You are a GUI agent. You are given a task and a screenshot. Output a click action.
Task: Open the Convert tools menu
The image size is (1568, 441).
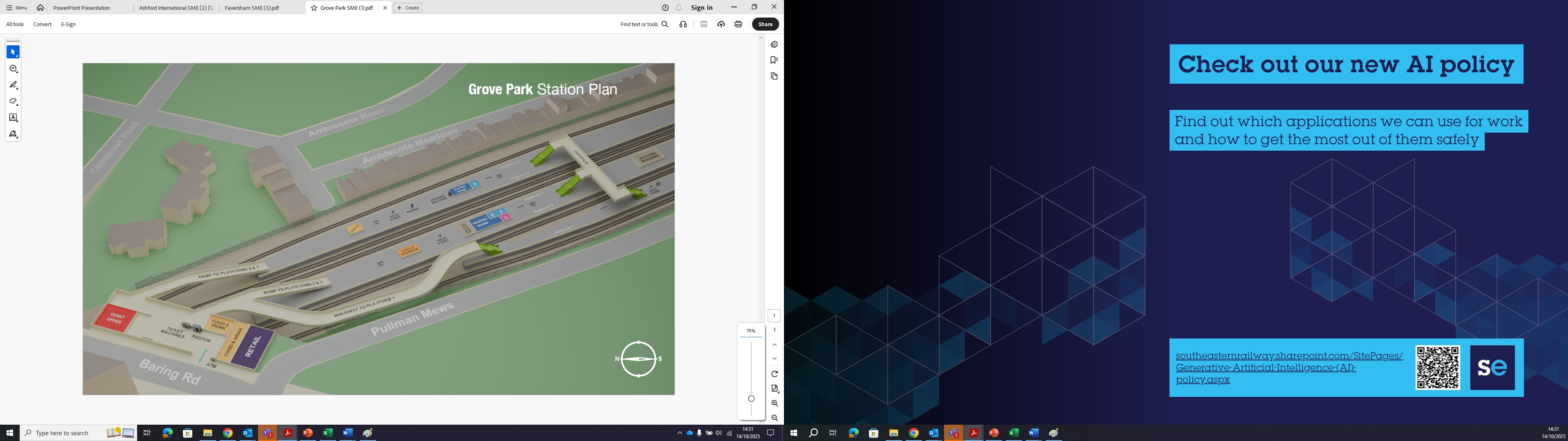[x=42, y=24]
